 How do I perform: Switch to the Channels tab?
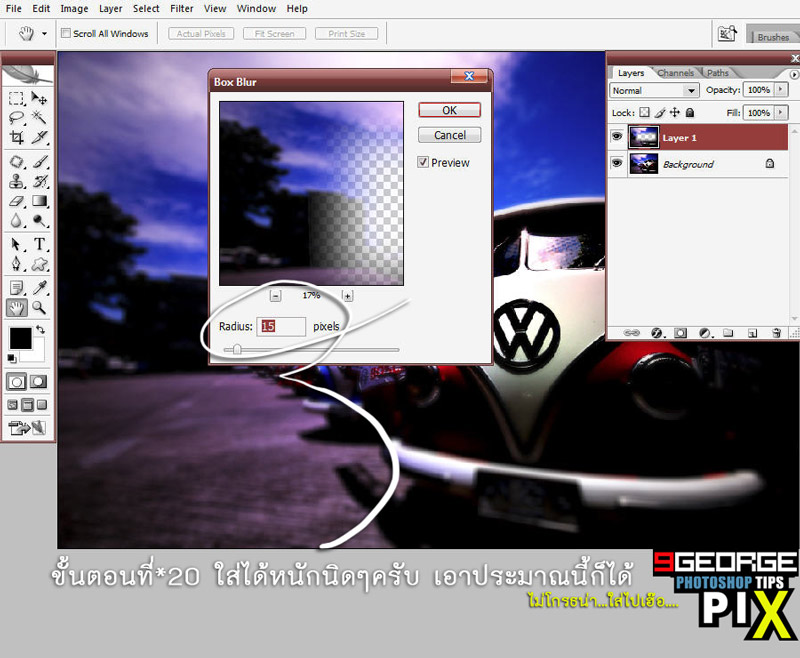676,73
